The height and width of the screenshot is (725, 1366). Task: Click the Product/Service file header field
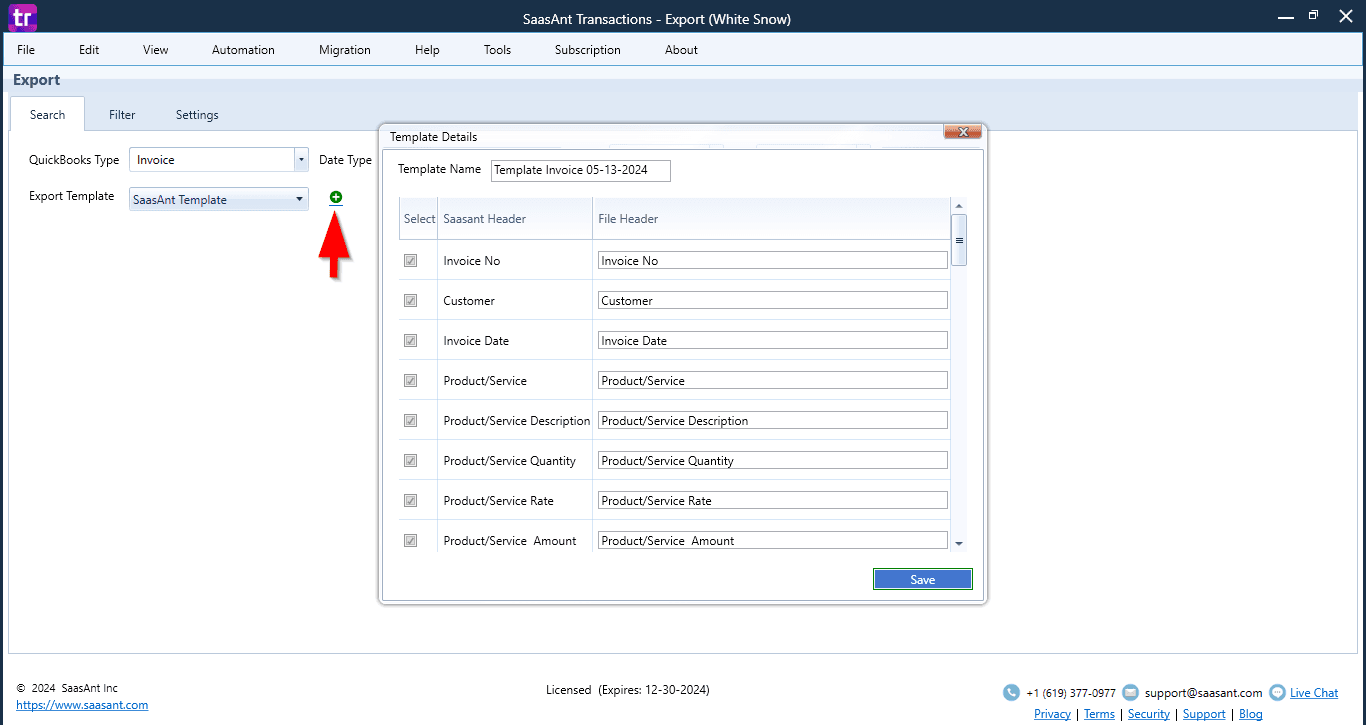click(x=772, y=380)
